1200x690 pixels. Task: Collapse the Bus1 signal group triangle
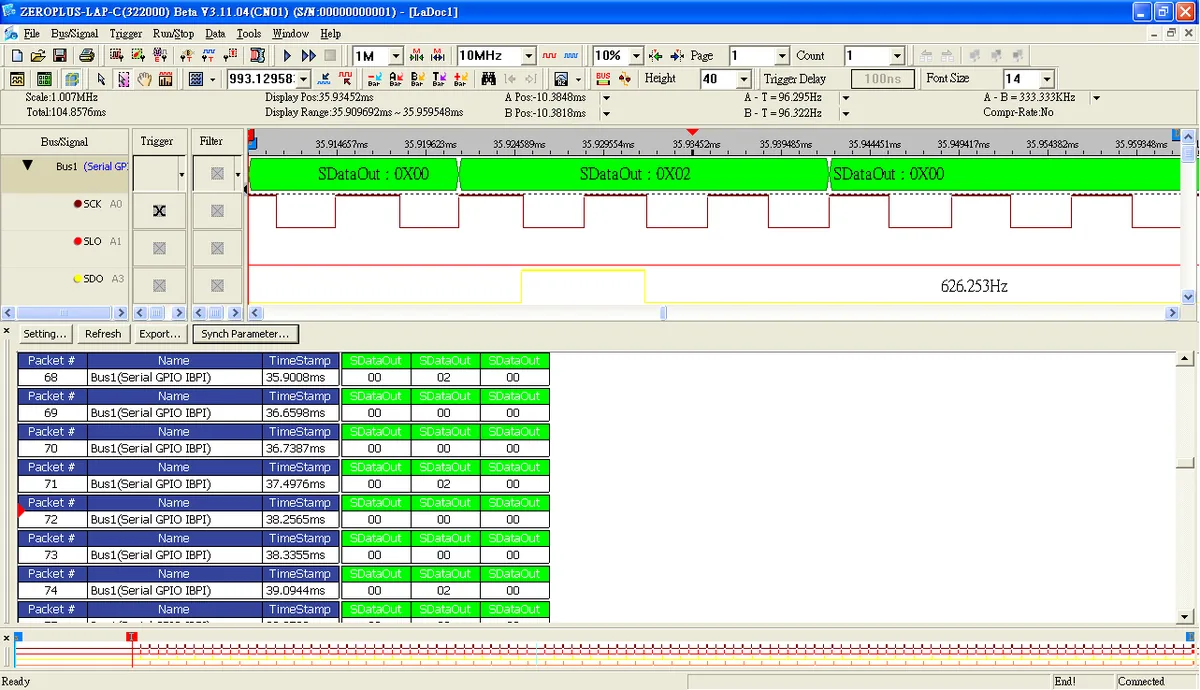tap(28, 166)
